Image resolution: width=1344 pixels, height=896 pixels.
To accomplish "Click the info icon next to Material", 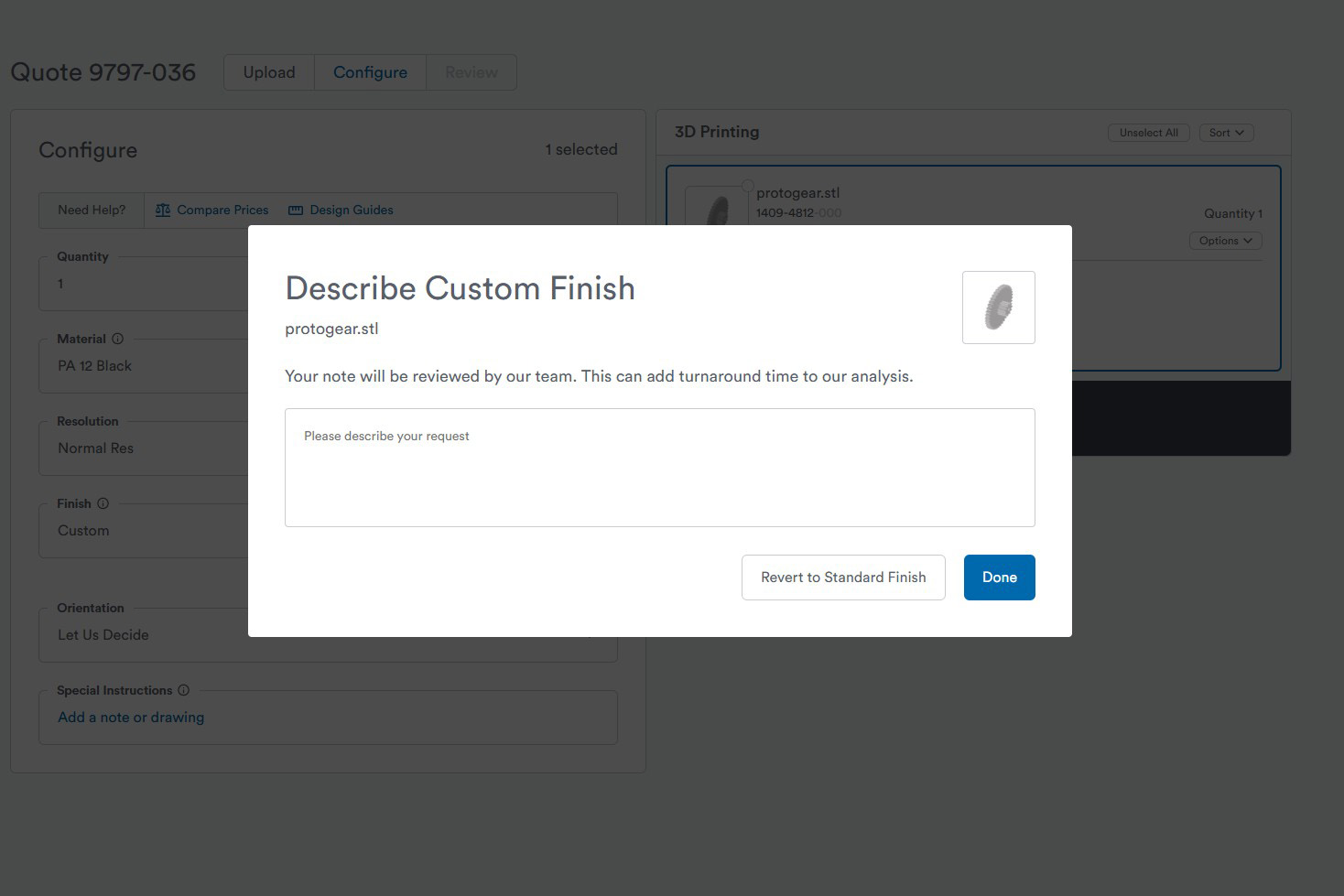I will (x=117, y=339).
